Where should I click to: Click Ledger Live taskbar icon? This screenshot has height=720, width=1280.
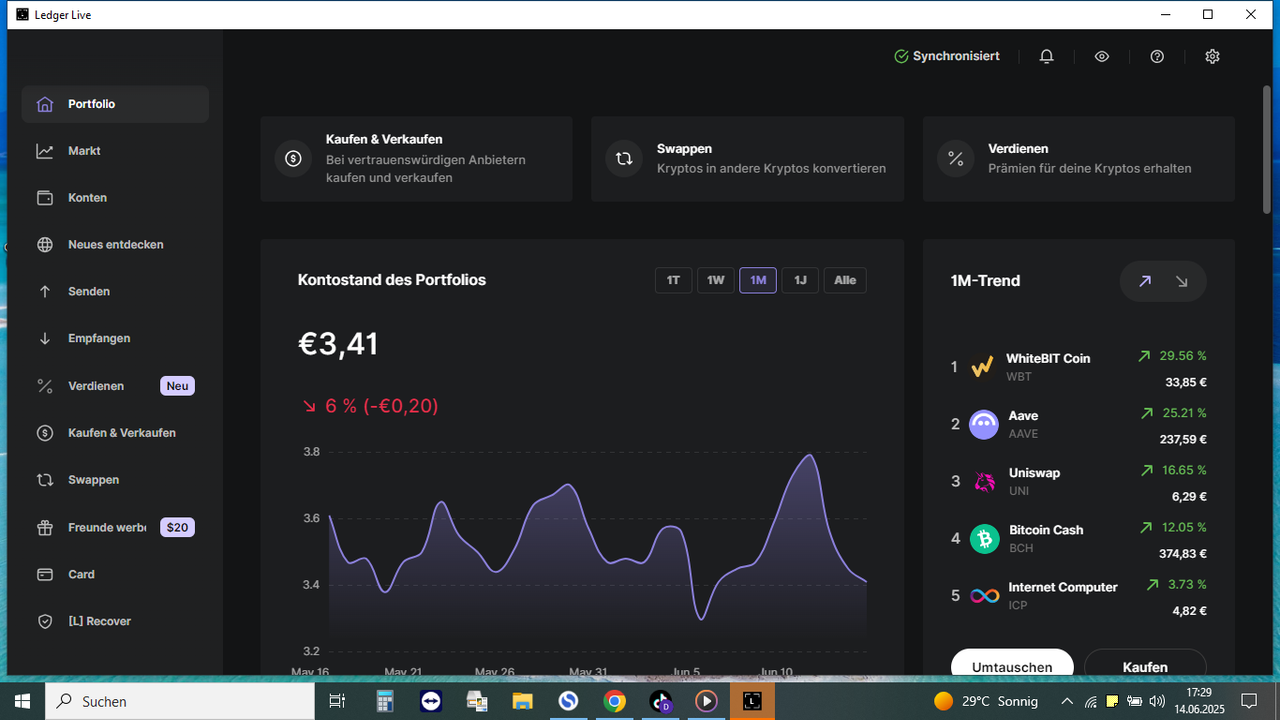point(752,701)
